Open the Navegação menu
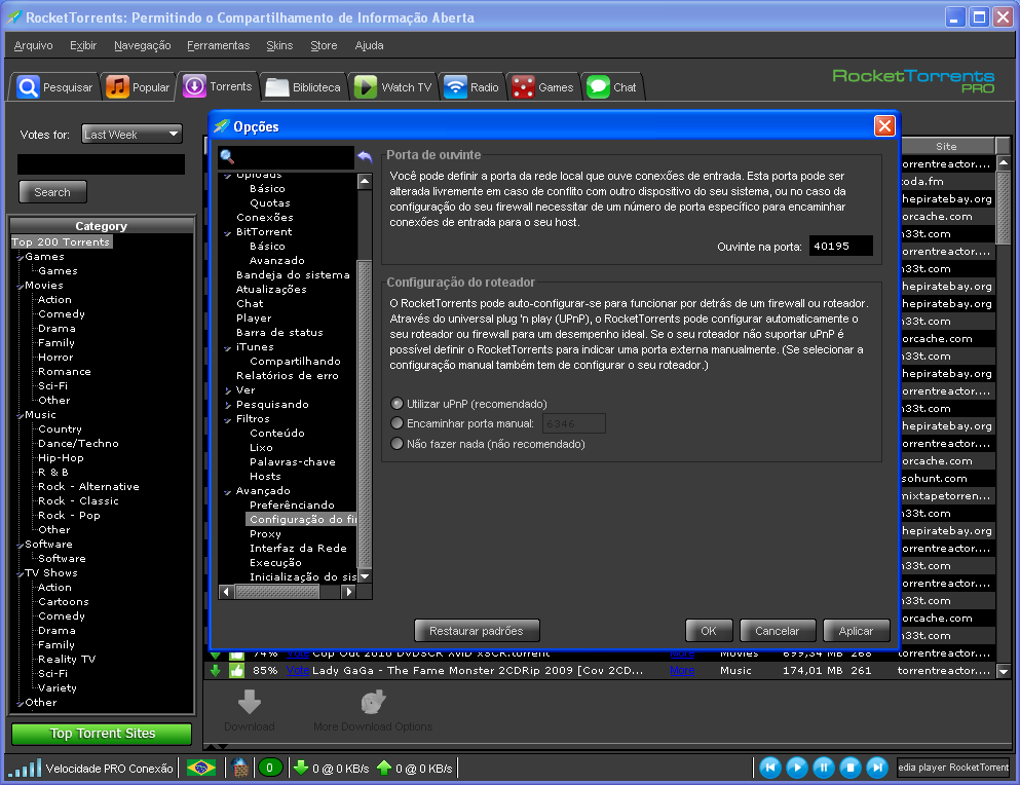The width and height of the screenshot is (1020, 785). tap(142, 46)
